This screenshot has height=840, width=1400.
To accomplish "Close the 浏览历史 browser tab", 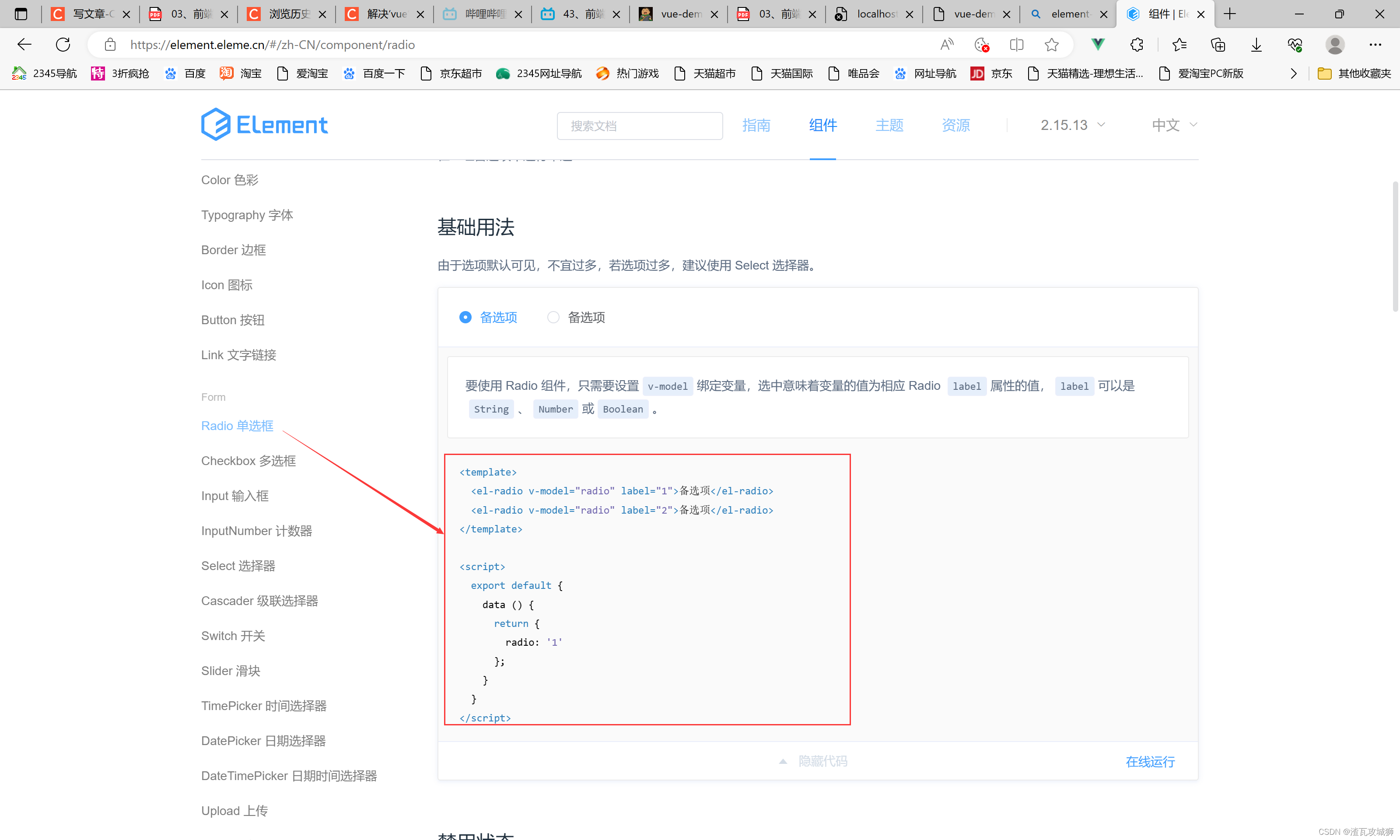I will coord(322,15).
